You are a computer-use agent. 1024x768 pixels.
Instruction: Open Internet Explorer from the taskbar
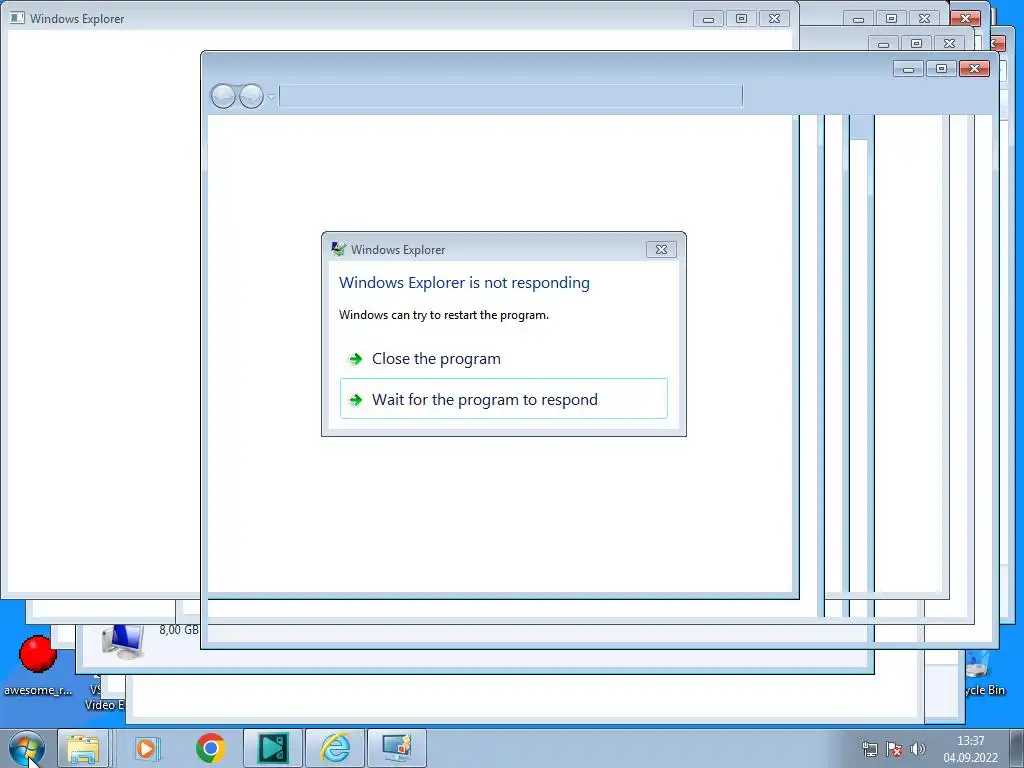coord(335,748)
